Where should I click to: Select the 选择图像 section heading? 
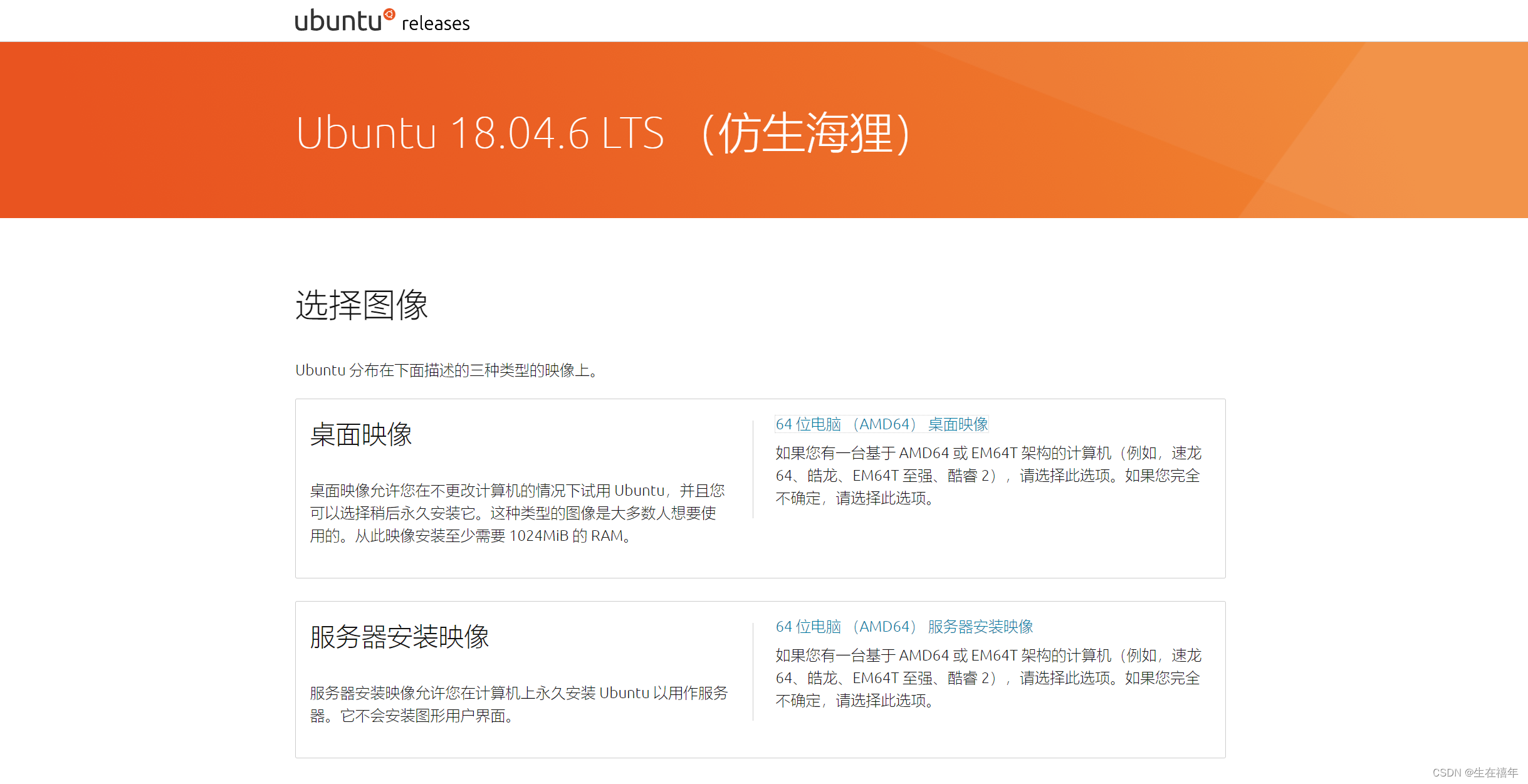362,306
